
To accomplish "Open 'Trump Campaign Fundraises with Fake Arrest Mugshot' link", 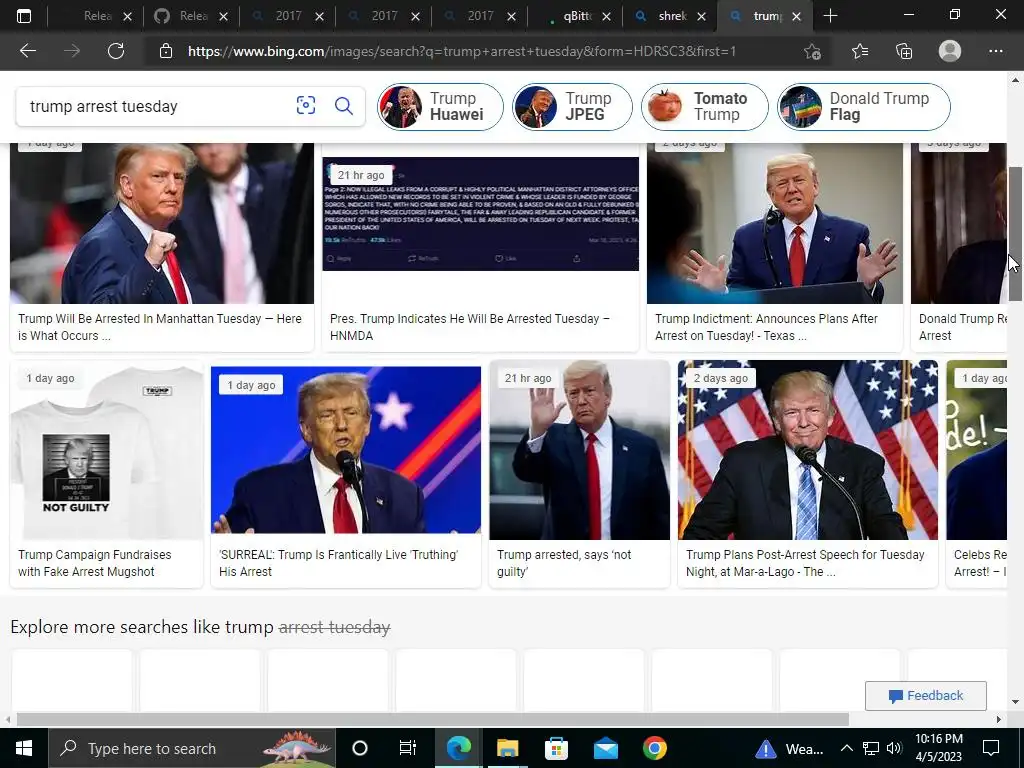I will point(95,563).
